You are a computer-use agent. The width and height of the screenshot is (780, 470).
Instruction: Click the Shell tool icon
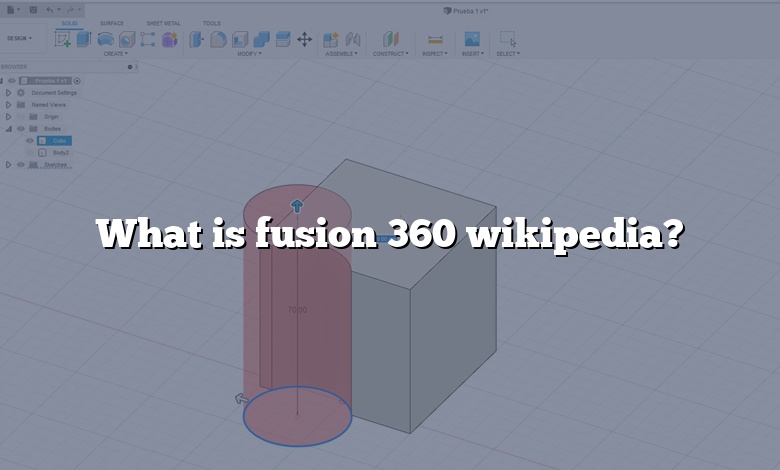(x=240, y=39)
